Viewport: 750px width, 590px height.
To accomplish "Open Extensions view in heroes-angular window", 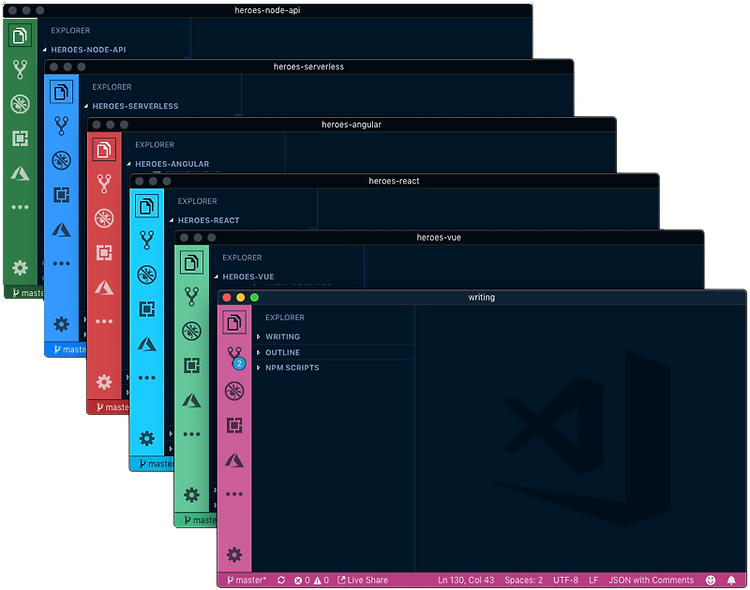I will pos(104,252).
